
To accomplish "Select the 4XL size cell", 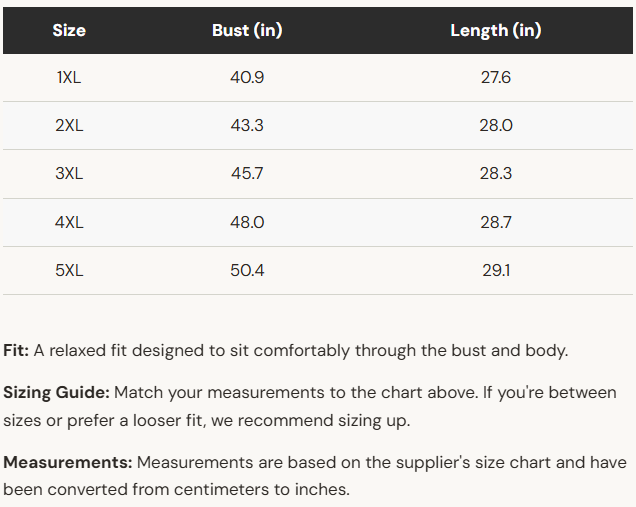I will coord(69,222).
